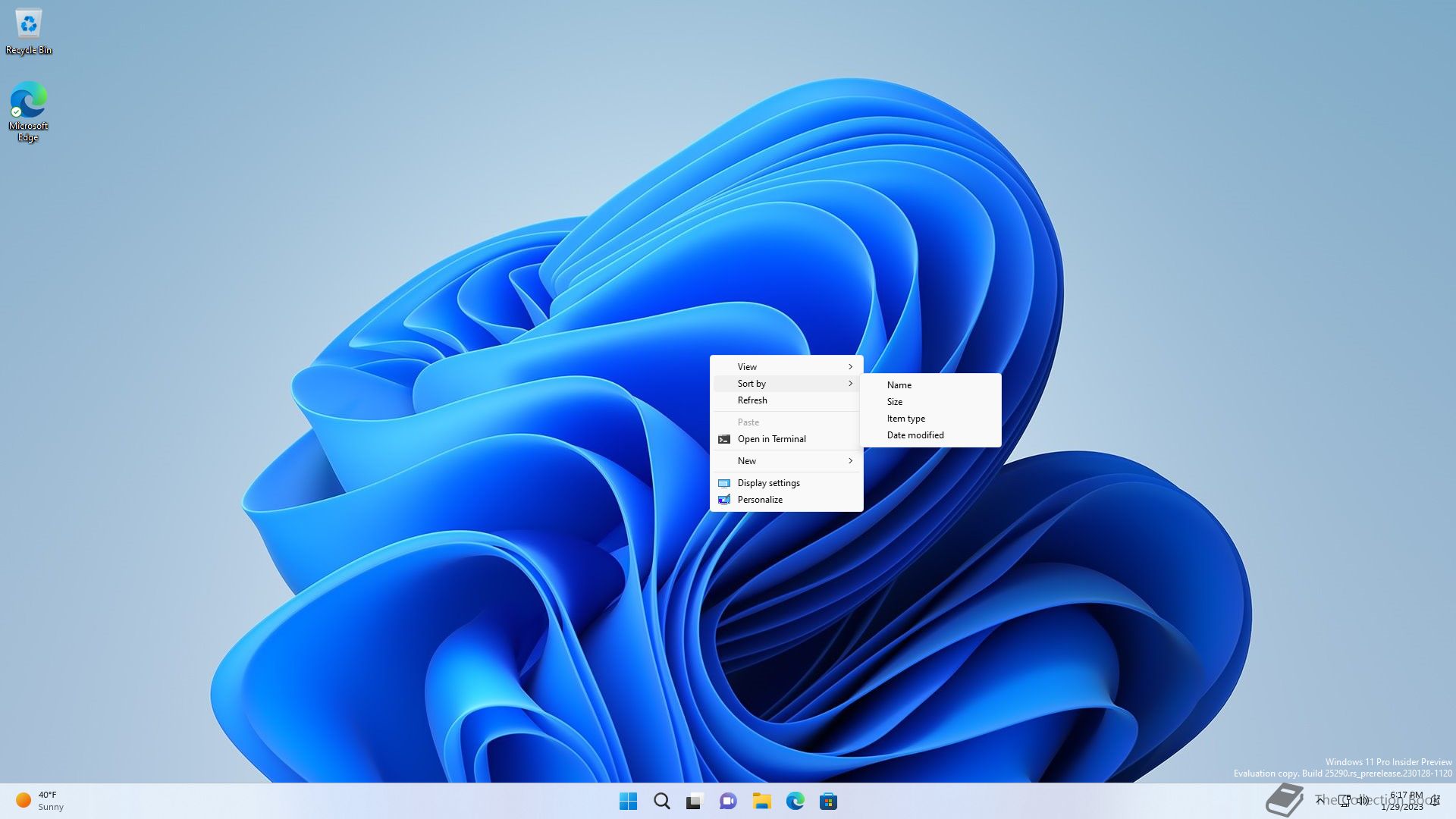Click the taskbar Search icon
This screenshot has width=1456, height=819.
661,801
